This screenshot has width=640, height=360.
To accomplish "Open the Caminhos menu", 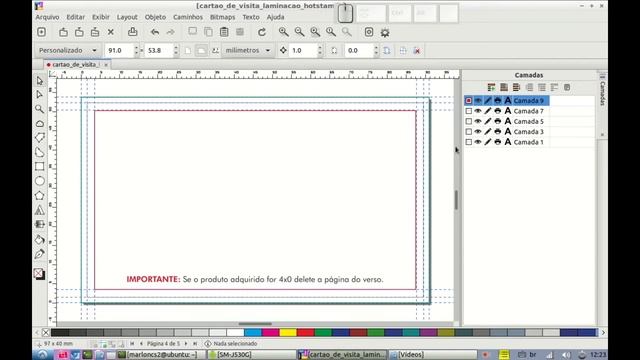I will (188, 17).
